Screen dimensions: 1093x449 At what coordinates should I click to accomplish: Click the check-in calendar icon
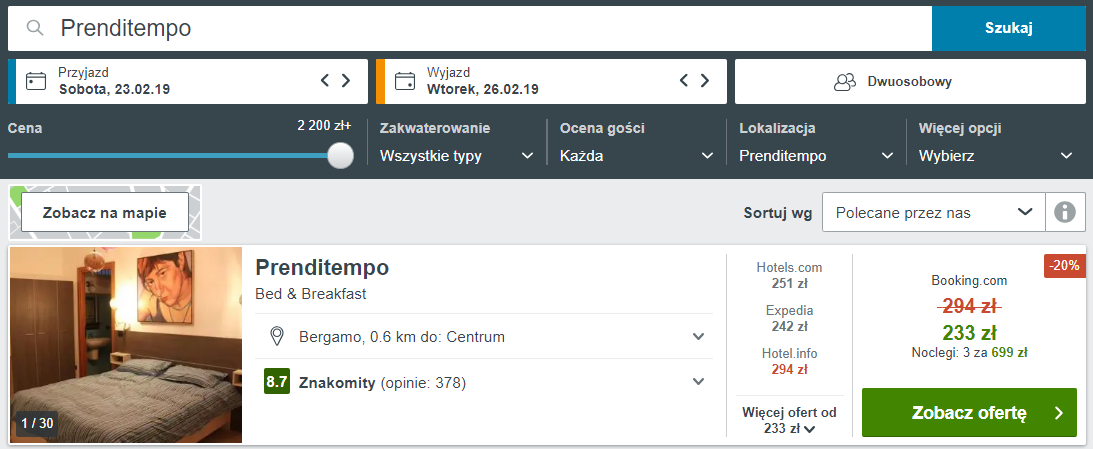tap(36, 81)
